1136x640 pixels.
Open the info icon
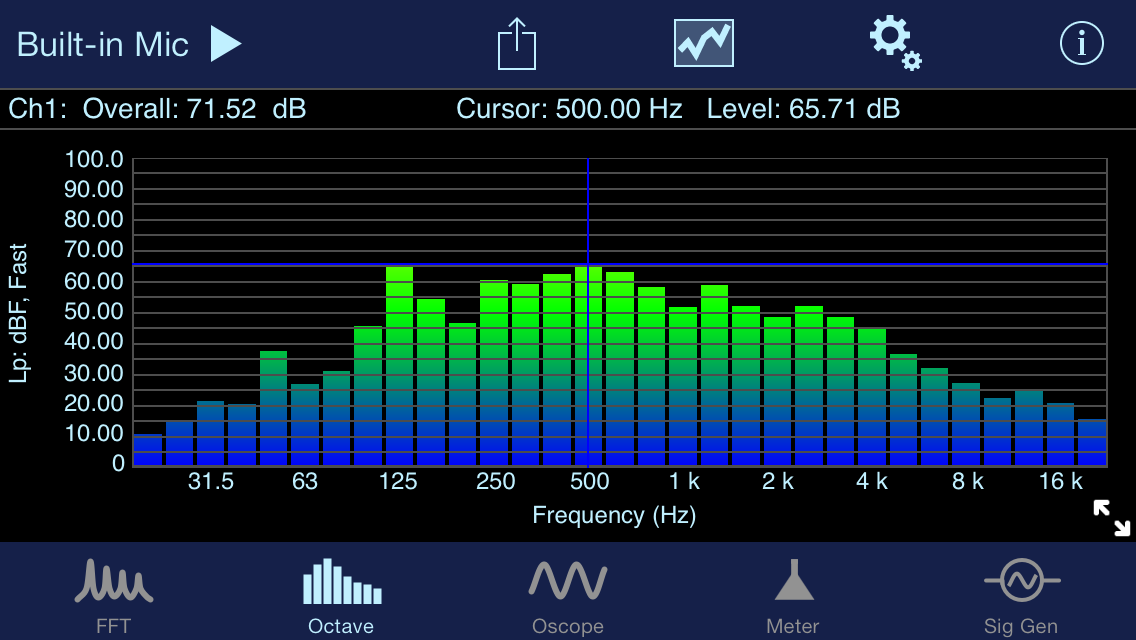[x=1082, y=43]
